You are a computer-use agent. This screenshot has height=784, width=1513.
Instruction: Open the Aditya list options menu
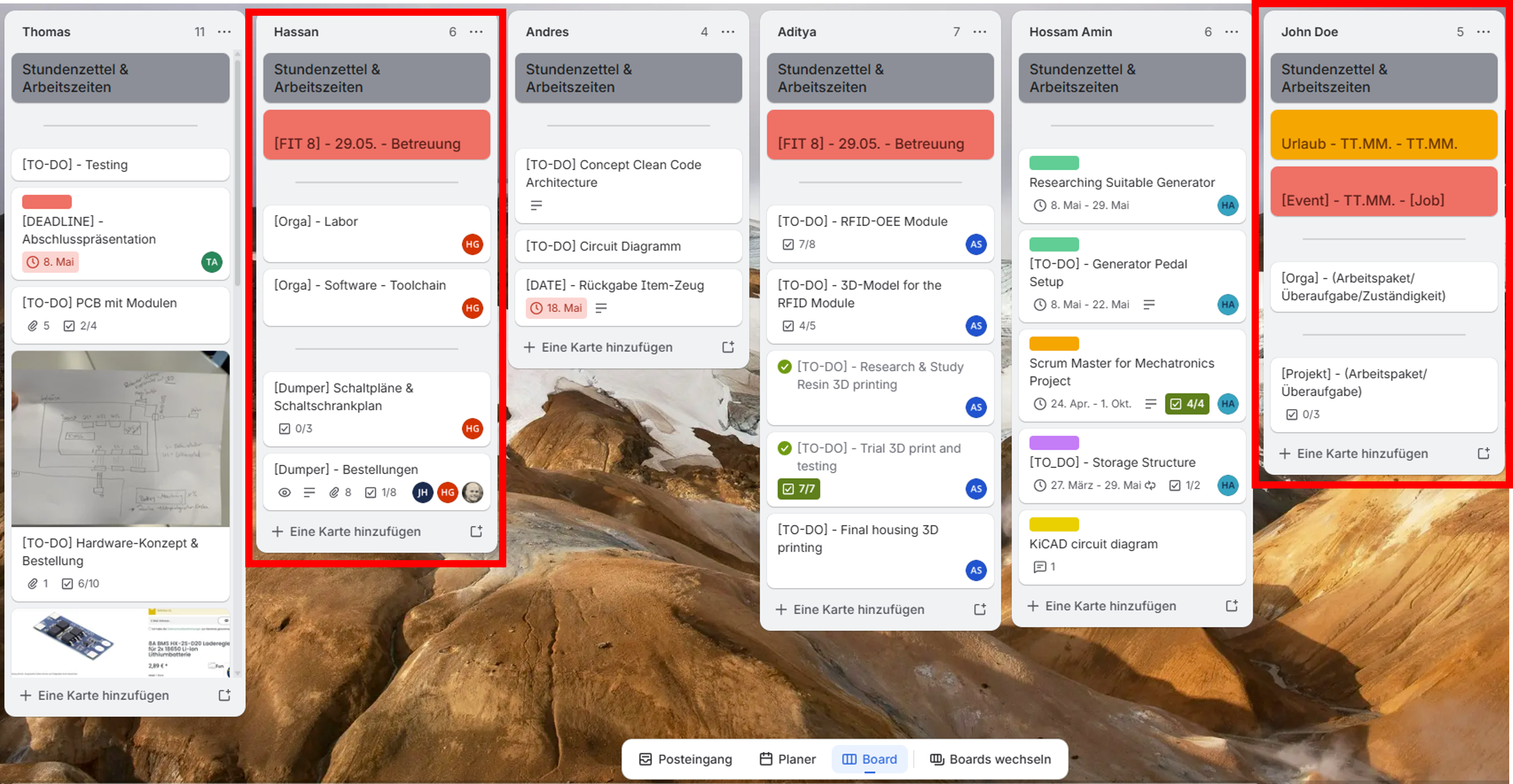tap(980, 32)
